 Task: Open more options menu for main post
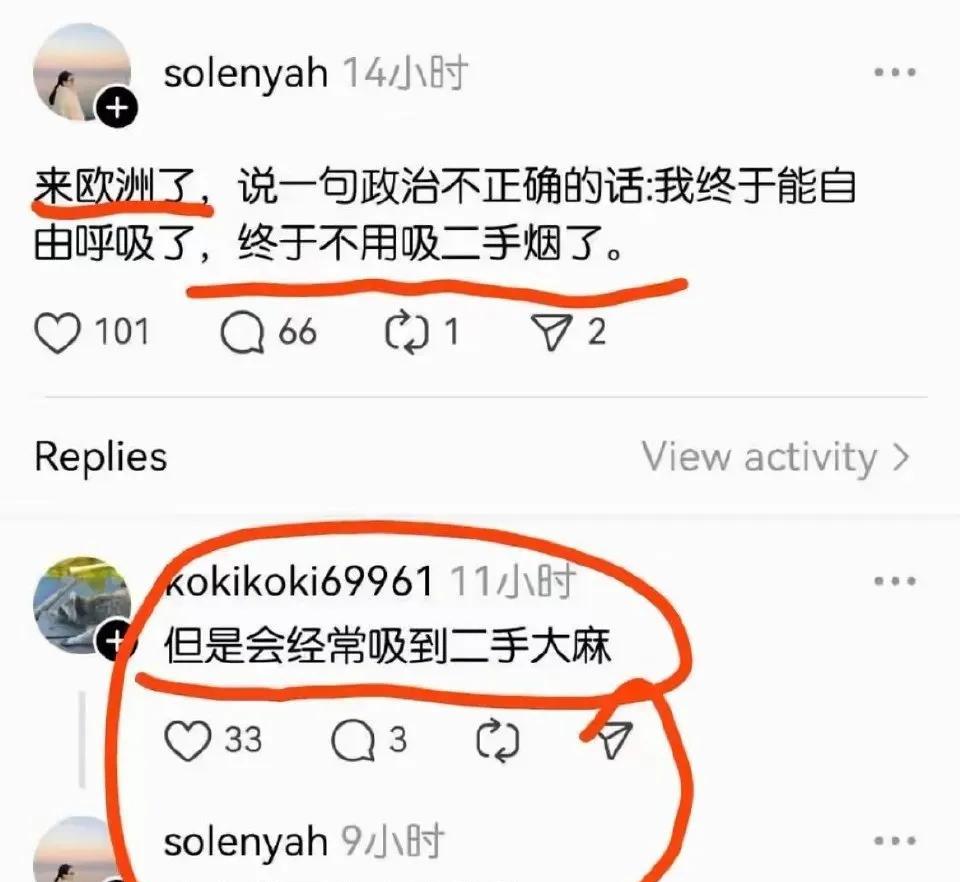coord(894,72)
